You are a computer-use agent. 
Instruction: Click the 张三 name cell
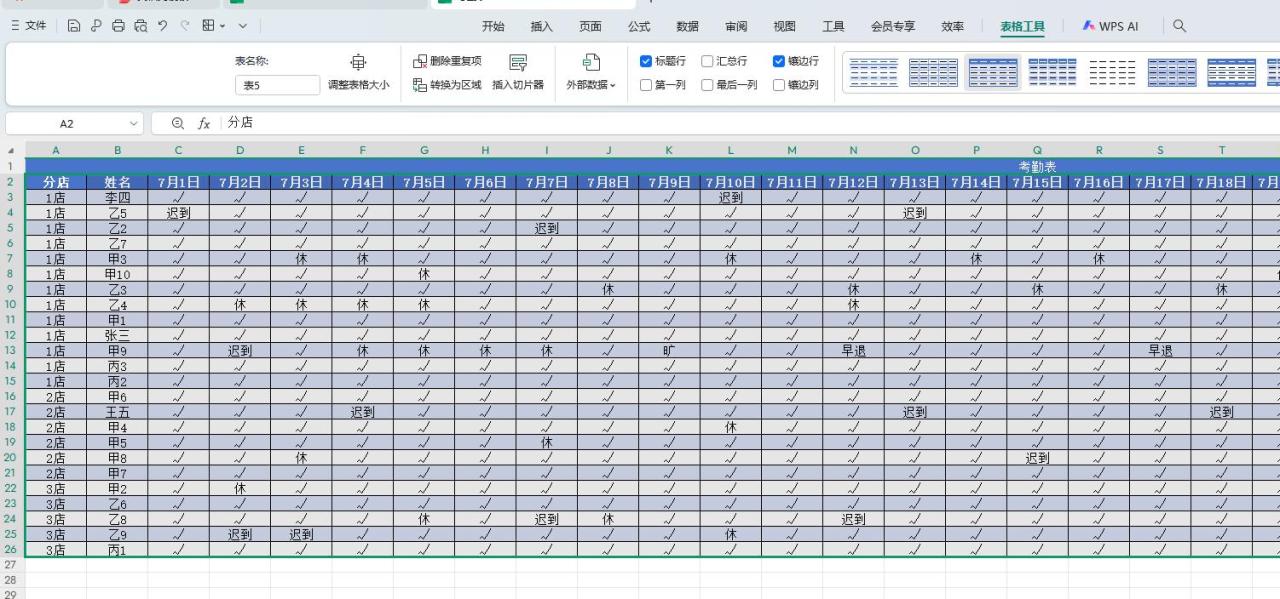tap(117, 335)
